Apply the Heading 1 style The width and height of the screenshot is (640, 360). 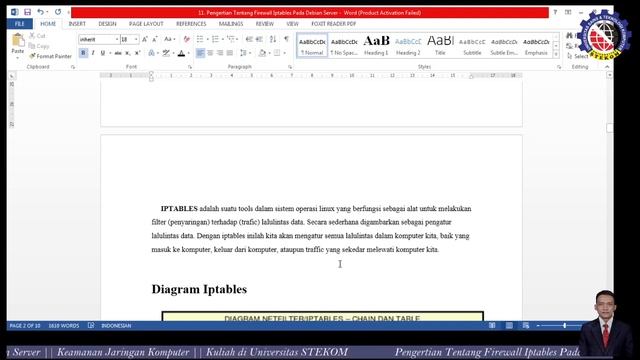pos(376,46)
